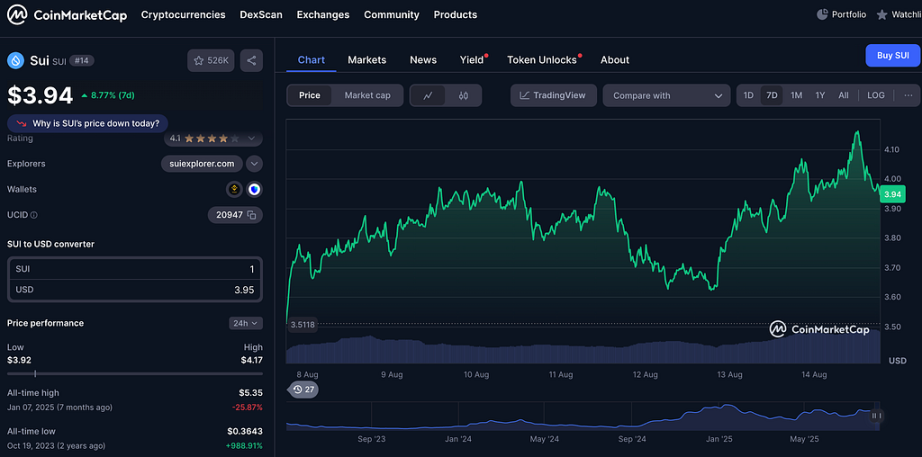The width and height of the screenshot is (922, 457).
Task: Click the All-time high $5.35 value
Action: 250,393
